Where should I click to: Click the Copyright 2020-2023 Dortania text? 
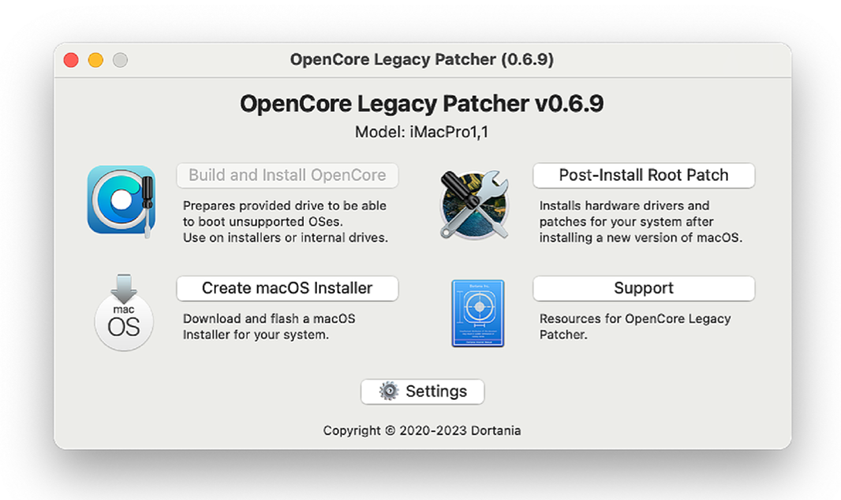(x=421, y=430)
